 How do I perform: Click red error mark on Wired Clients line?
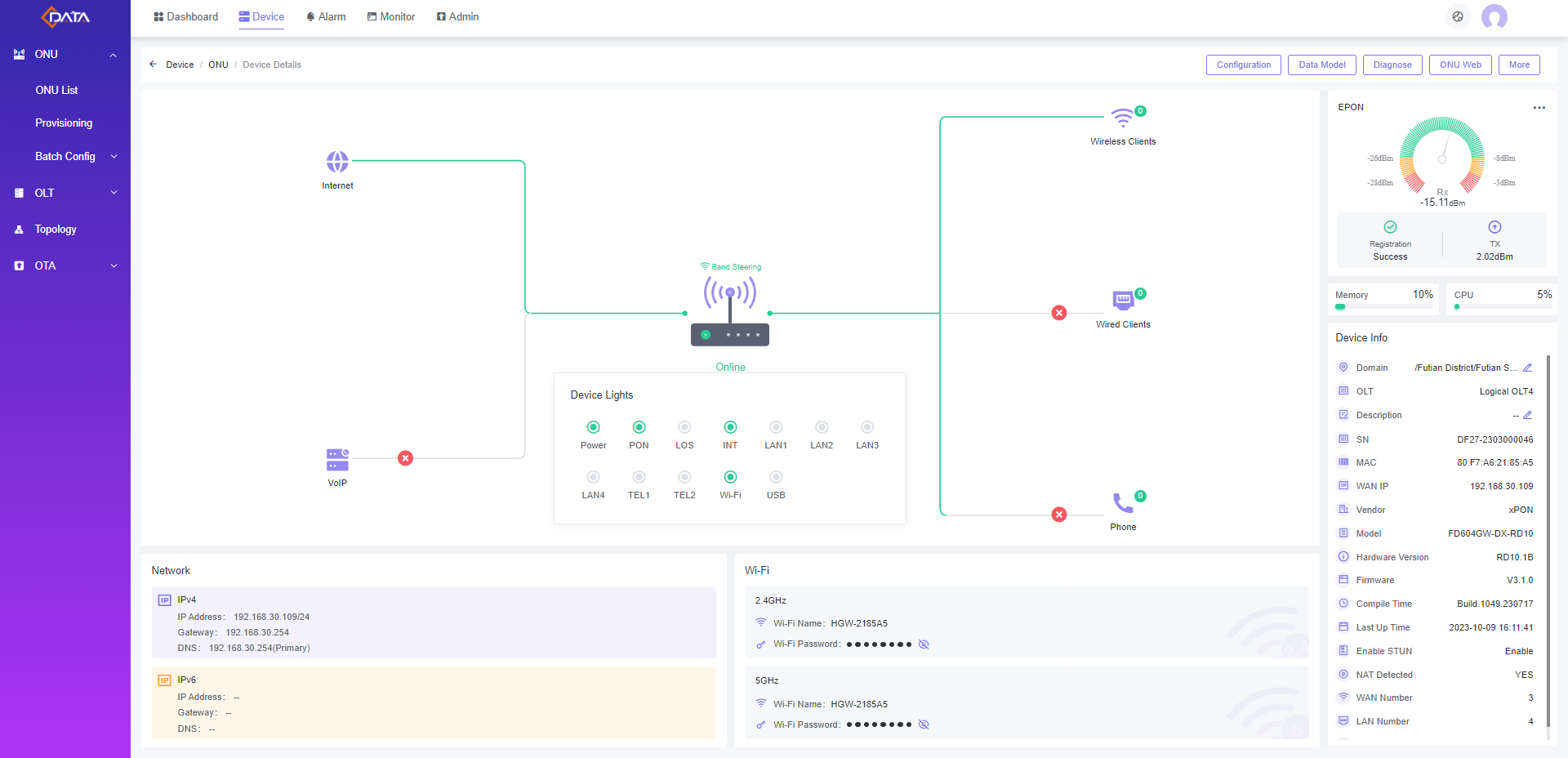[x=1059, y=313]
